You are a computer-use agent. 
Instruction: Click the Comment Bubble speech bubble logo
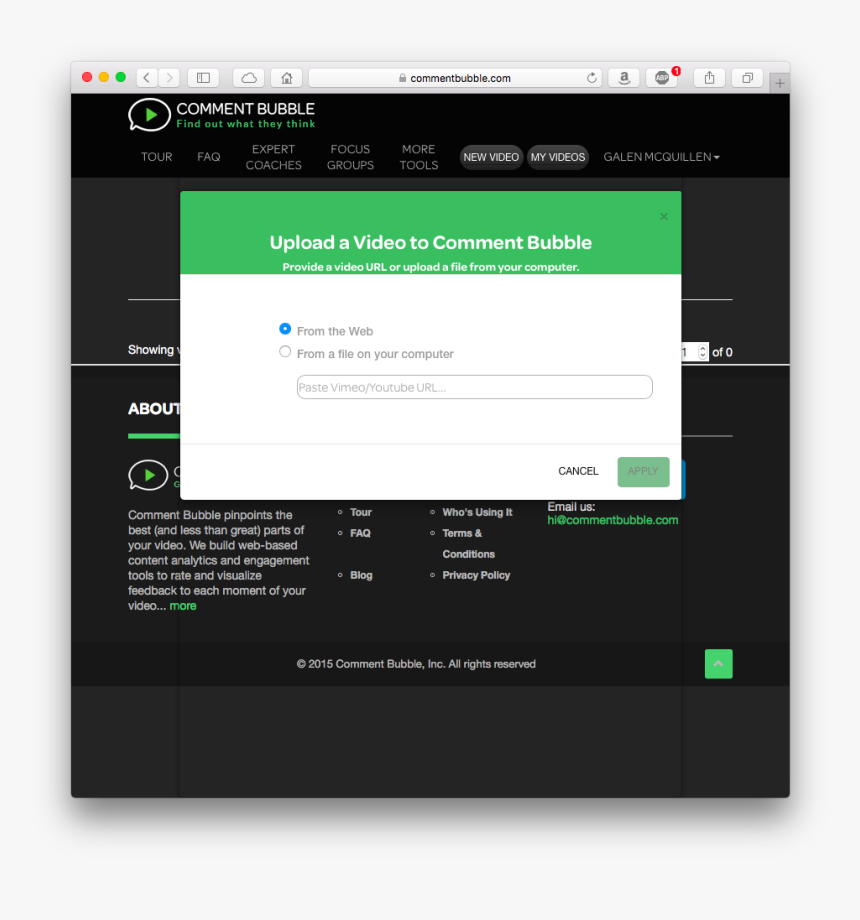tap(149, 115)
